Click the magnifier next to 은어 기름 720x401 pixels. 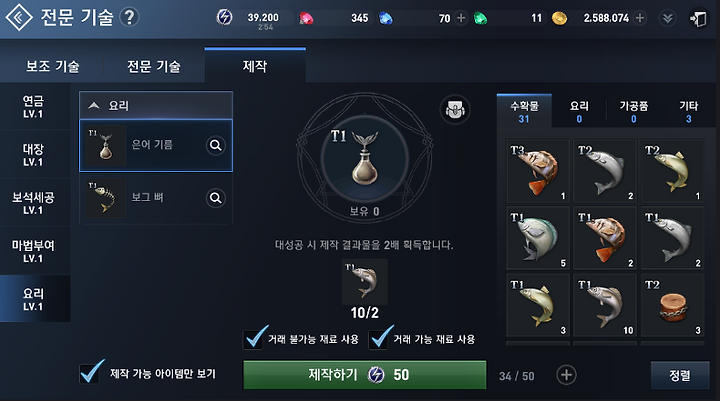215,146
